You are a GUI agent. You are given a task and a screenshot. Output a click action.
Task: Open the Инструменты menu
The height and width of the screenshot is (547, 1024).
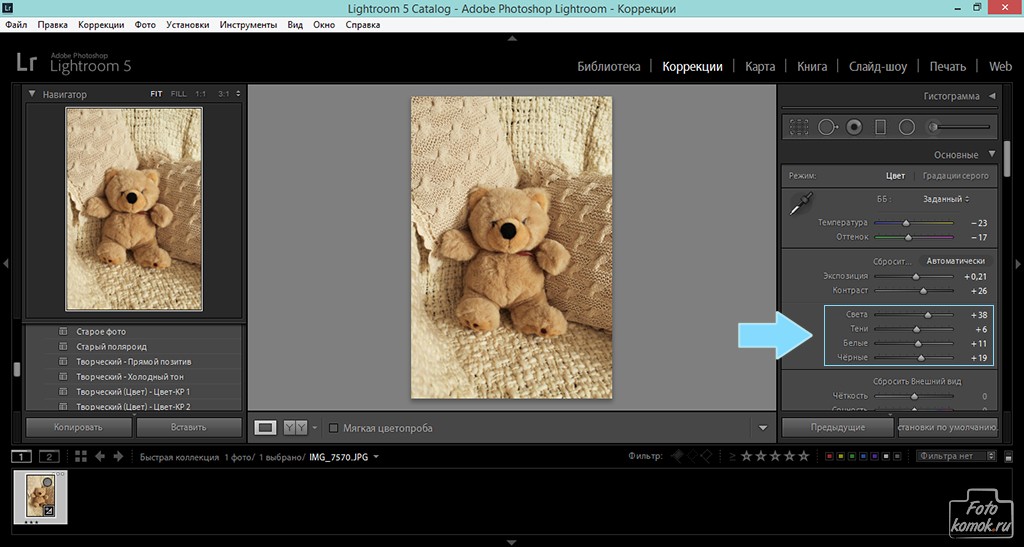(248, 25)
